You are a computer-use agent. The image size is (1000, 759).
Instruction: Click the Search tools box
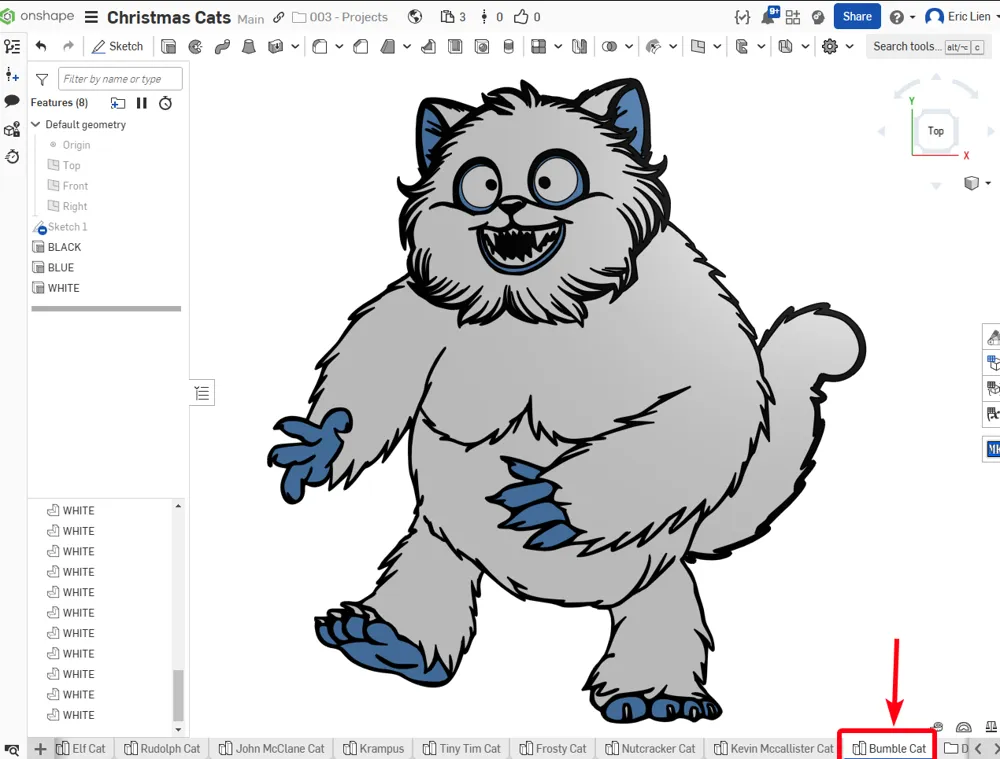[x=928, y=47]
